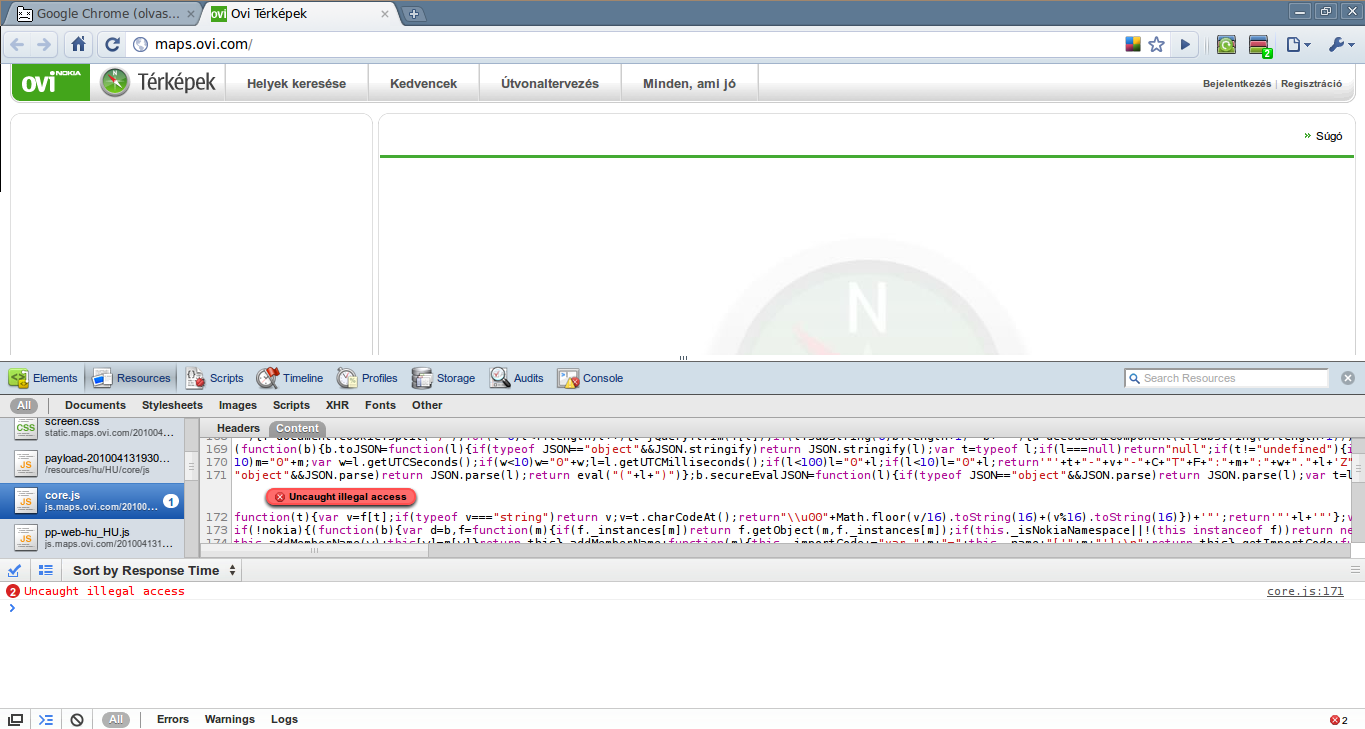Click the Search Resources field

[x=1226, y=378]
